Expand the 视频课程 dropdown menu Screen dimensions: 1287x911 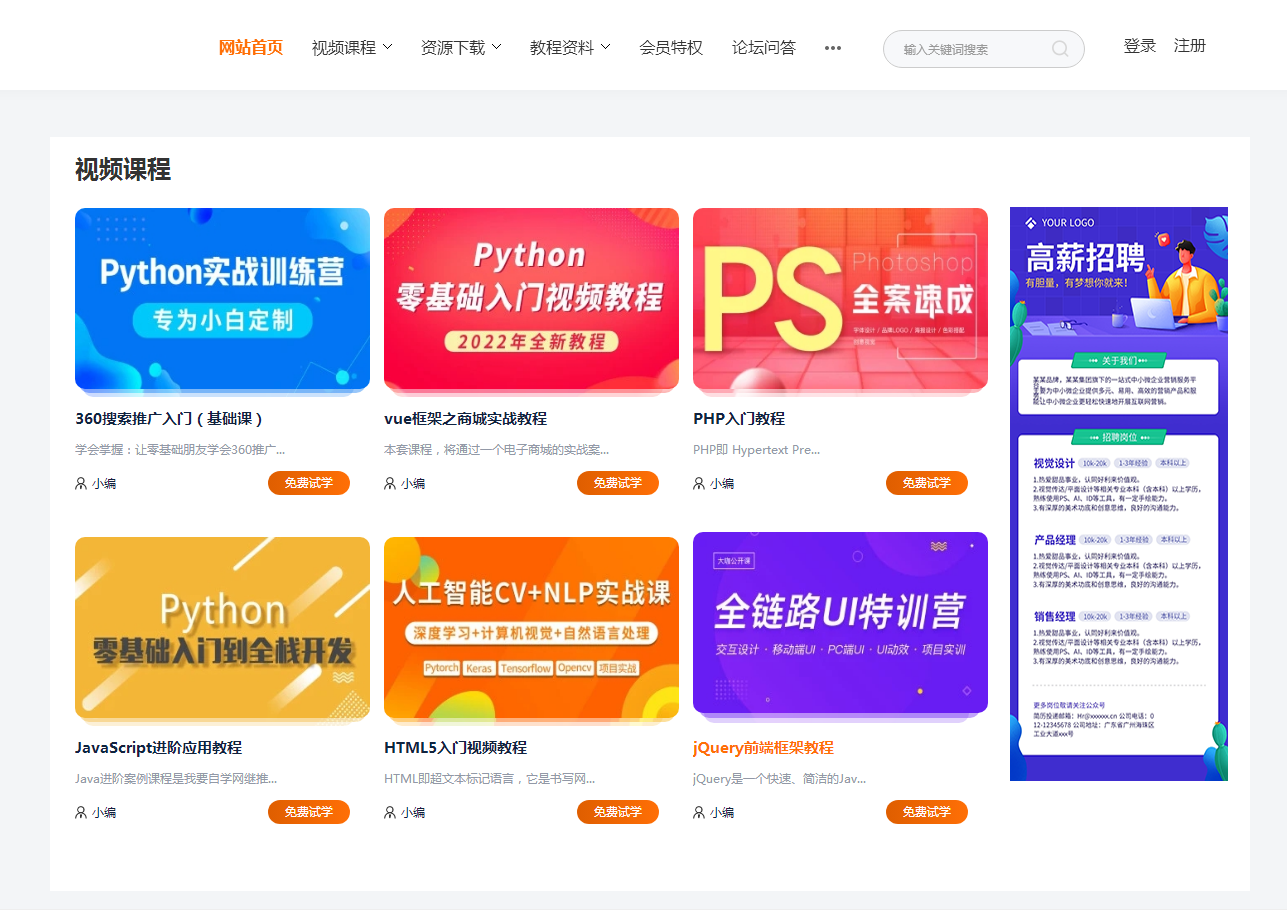[x=352, y=47]
